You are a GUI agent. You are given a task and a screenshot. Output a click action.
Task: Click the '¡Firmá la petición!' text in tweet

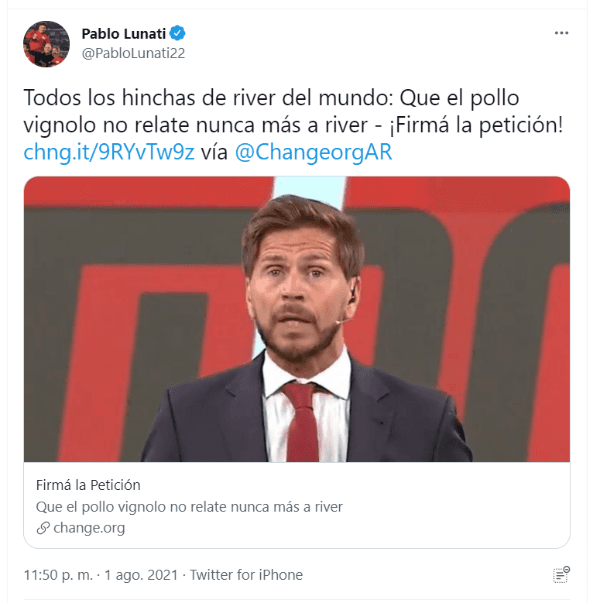point(476,125)
